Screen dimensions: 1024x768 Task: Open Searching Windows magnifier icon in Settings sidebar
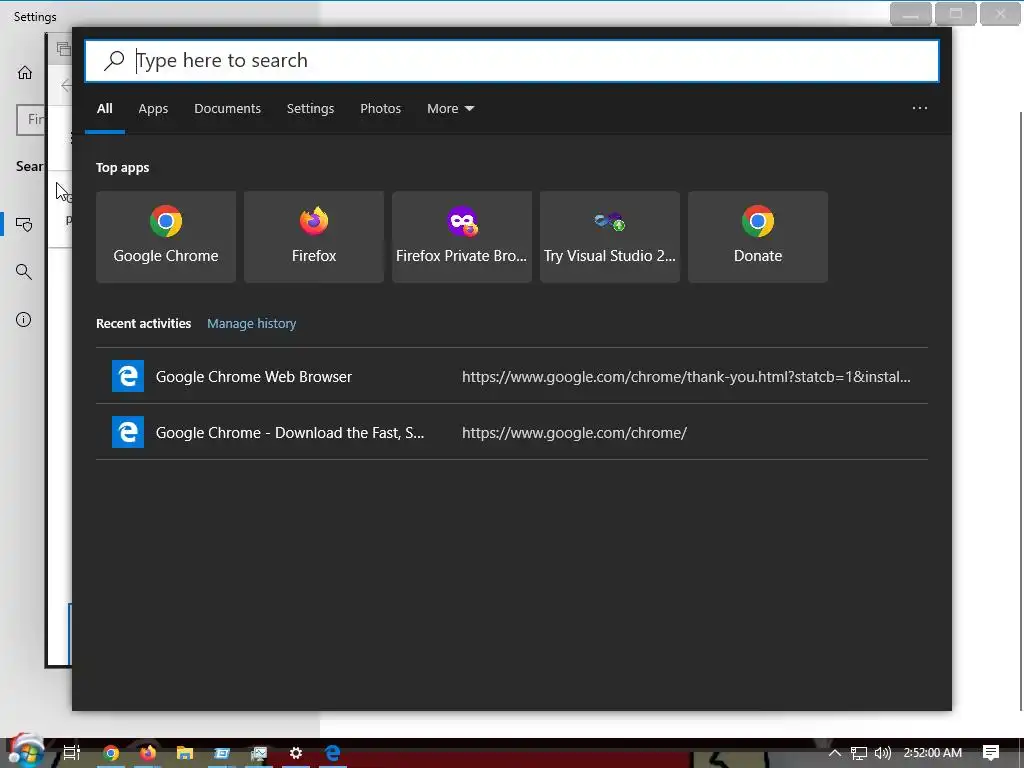(x=24, y=272)
